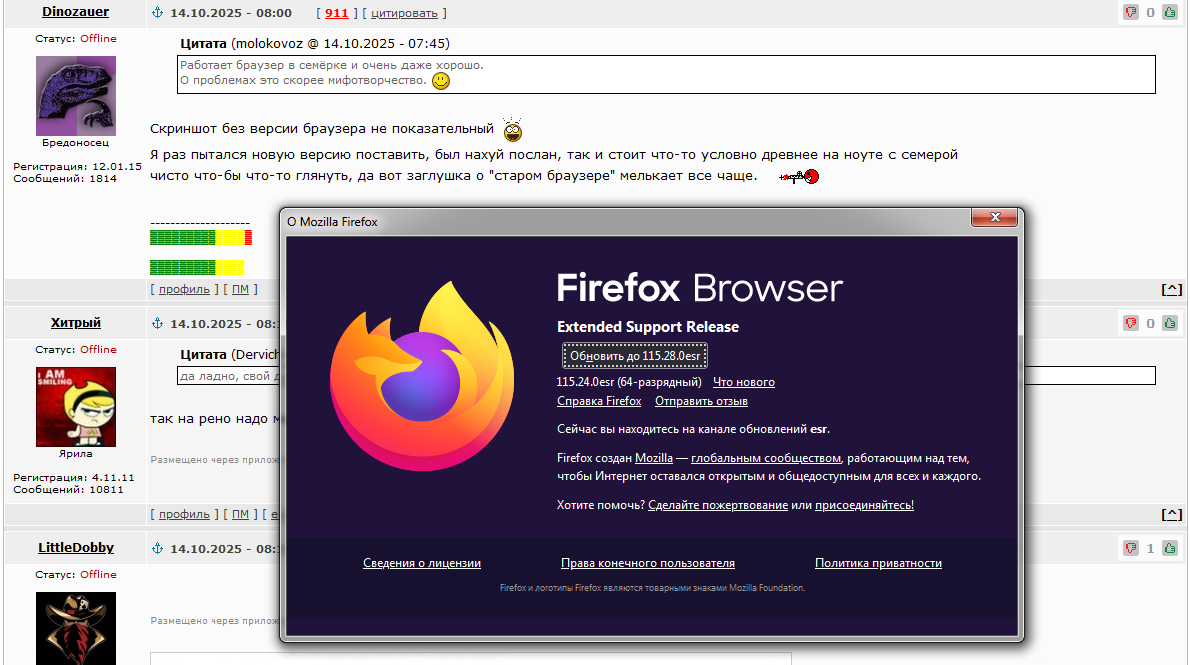Click 'ПМ' link under Dinozauer's post
Image resolution: width=1190 pixels, height=665 pixels.
pos(240,288)
